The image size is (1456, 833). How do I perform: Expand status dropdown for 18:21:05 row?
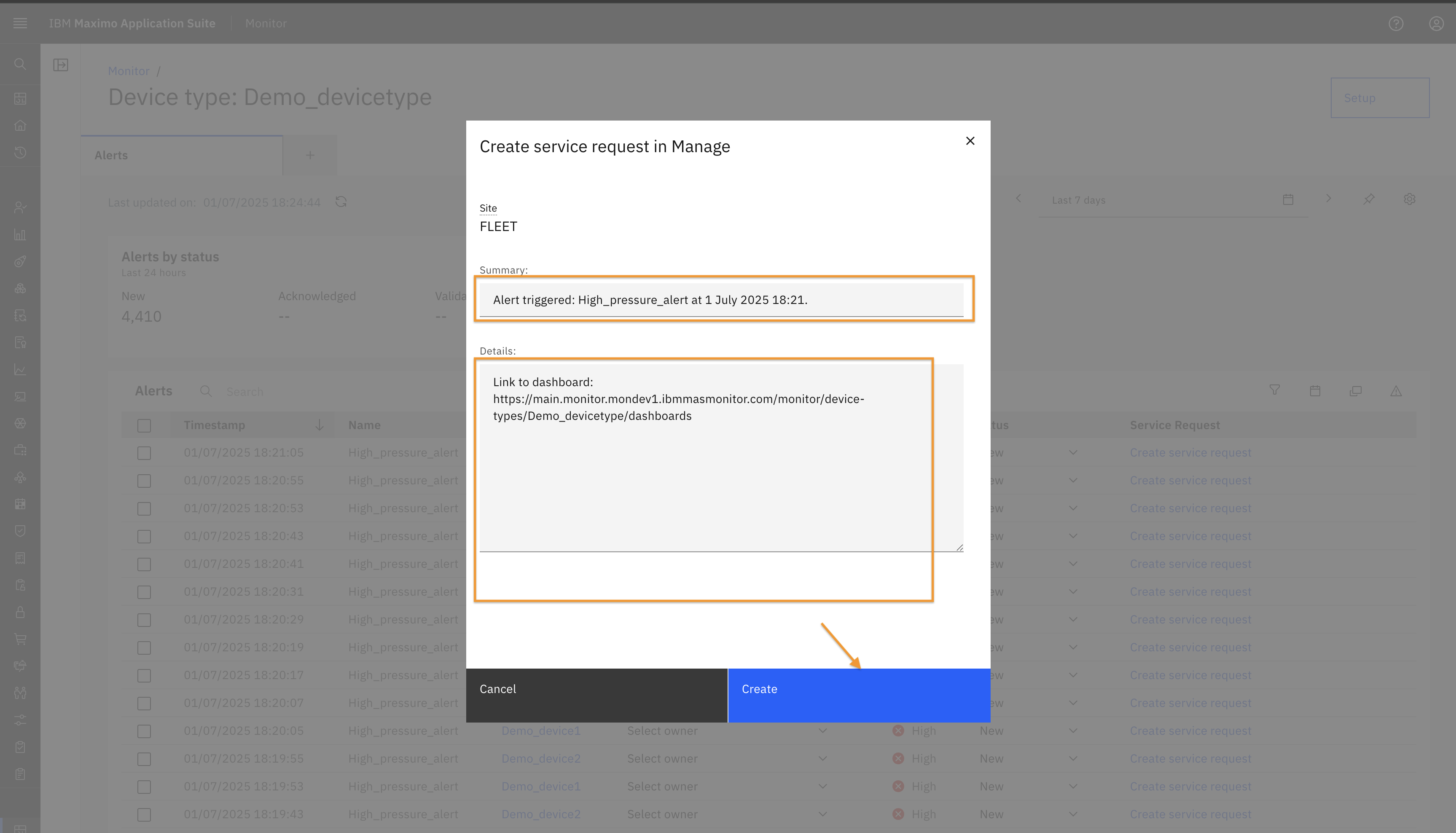click(1073, 453)
